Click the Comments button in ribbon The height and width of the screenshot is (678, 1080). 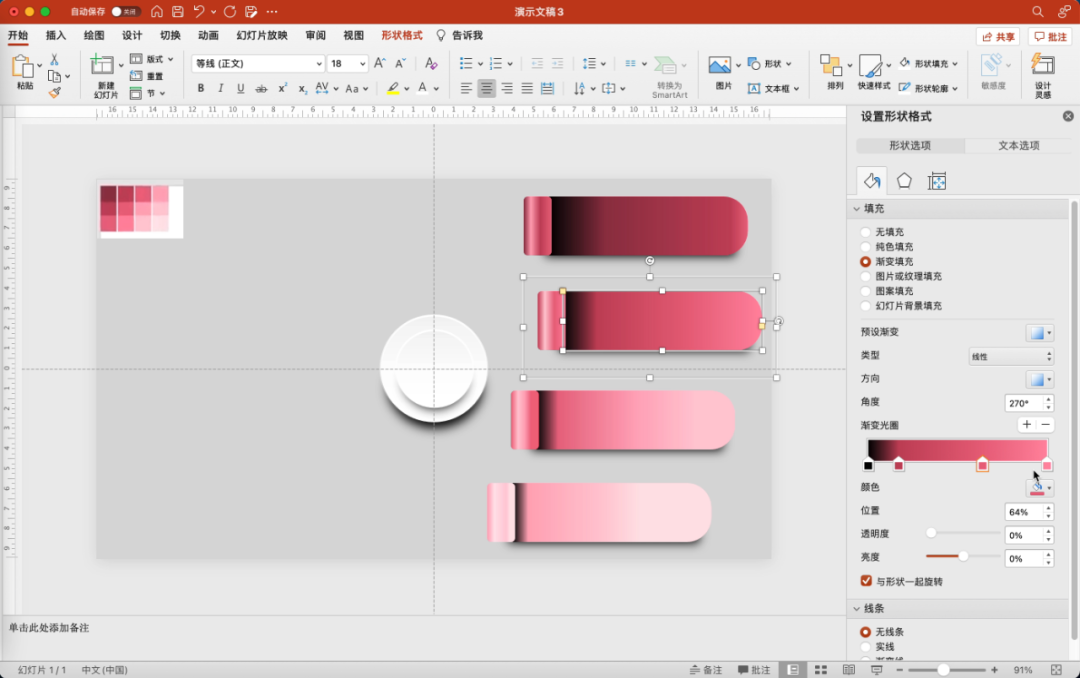point(1050,37)
